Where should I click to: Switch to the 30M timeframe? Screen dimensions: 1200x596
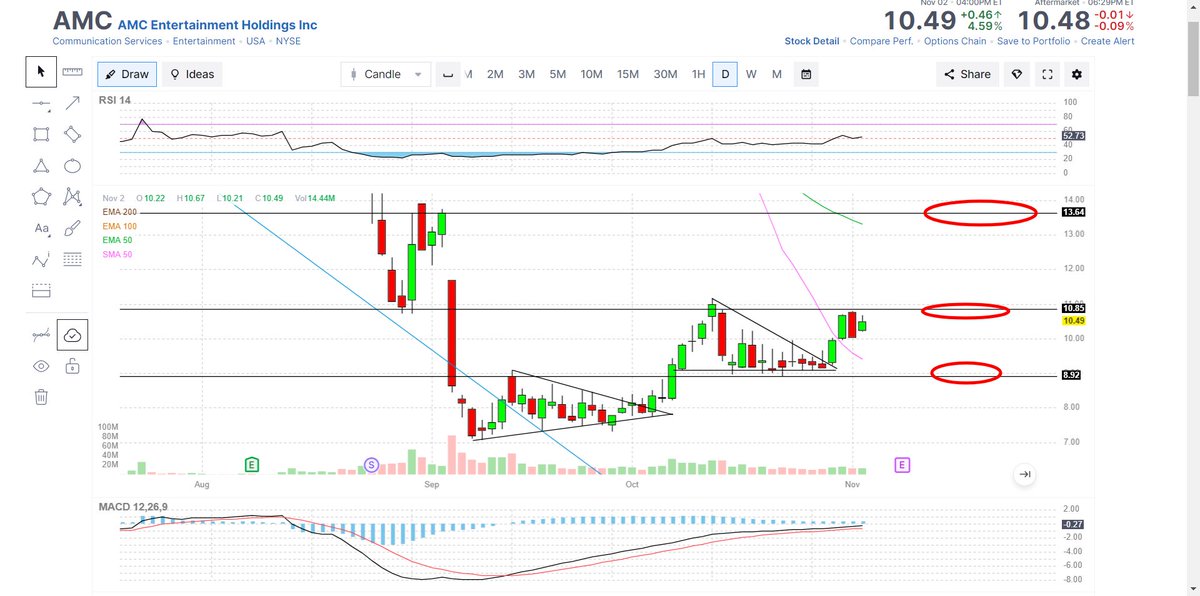coord(665,74)
